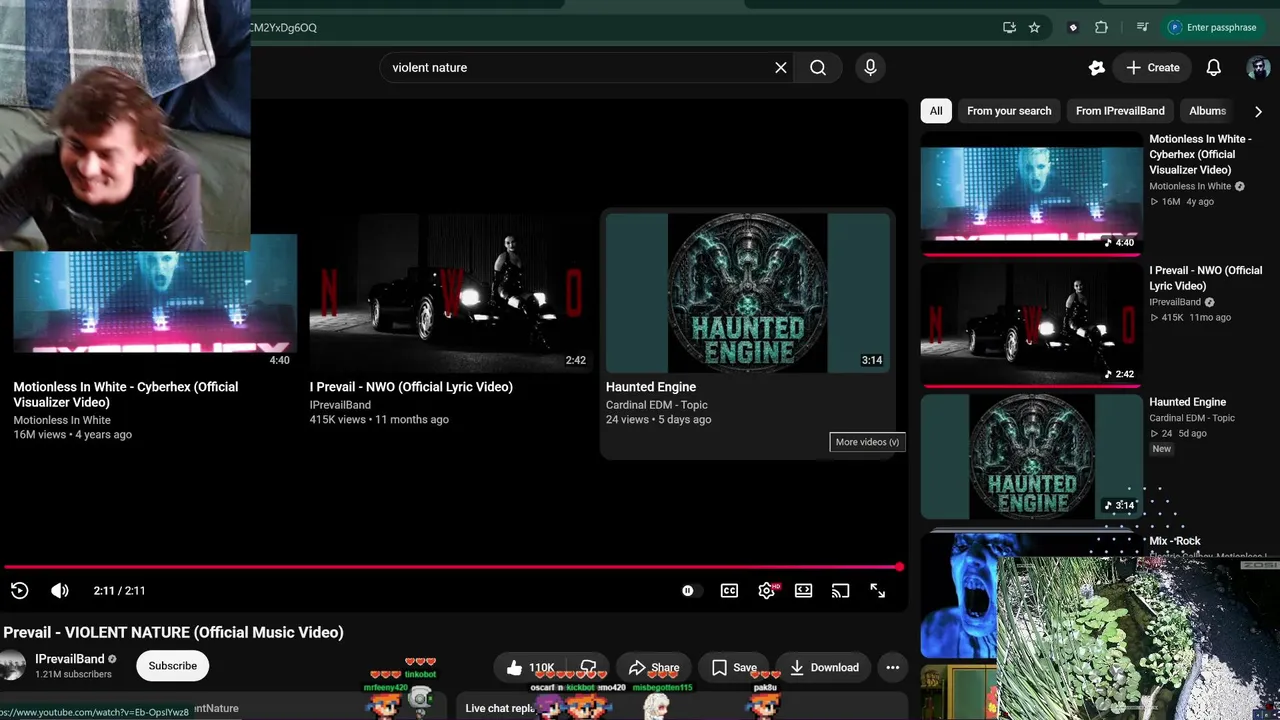Click the red video progress bar
The height and width of the screenshot is (720, 1280).
452,567
